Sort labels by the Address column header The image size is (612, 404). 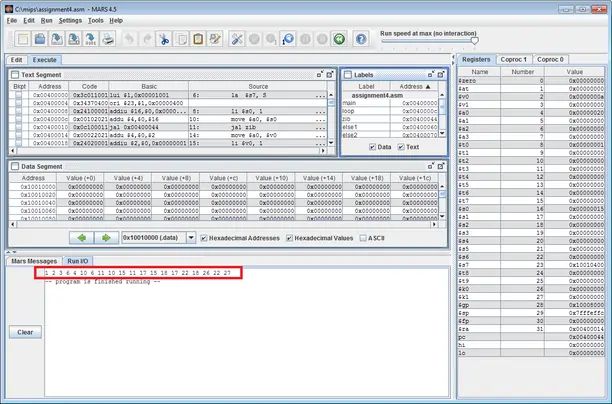[x=414, y=86]
